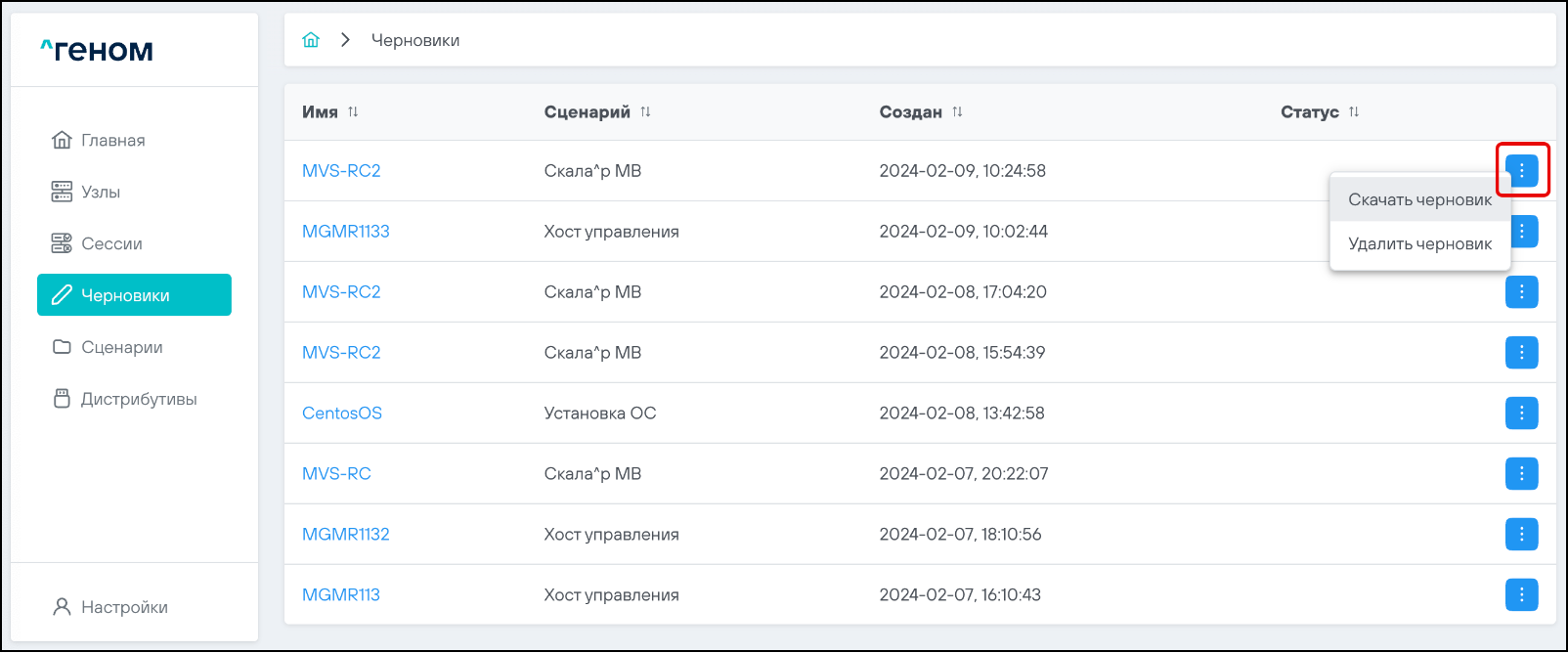Sort table by Сценарий column
The width and height of the screenshot is (1568, 653).
645,112
